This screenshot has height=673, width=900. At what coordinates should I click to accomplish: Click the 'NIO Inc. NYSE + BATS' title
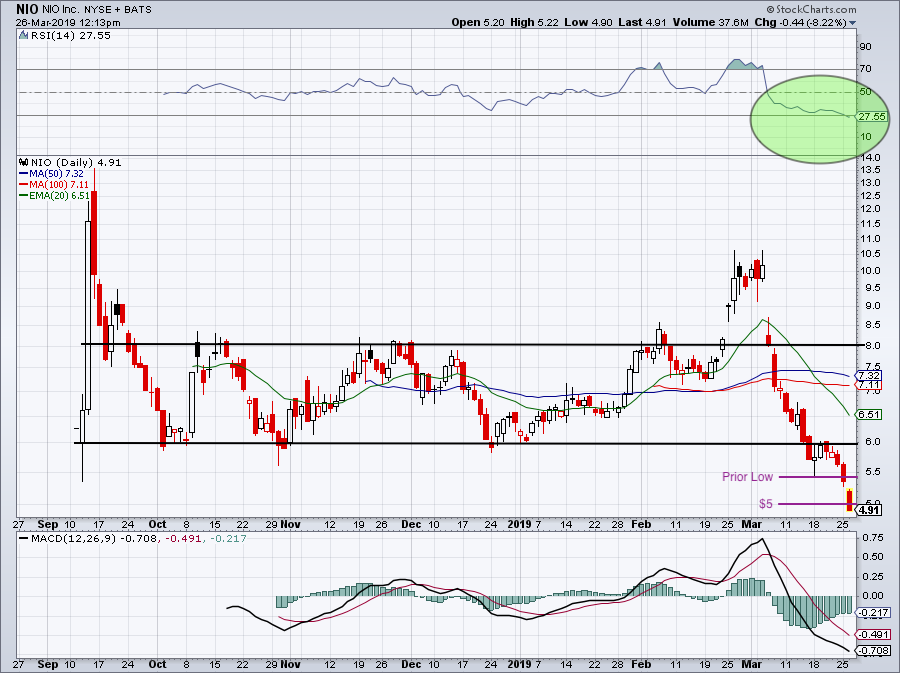coord(97,10)
